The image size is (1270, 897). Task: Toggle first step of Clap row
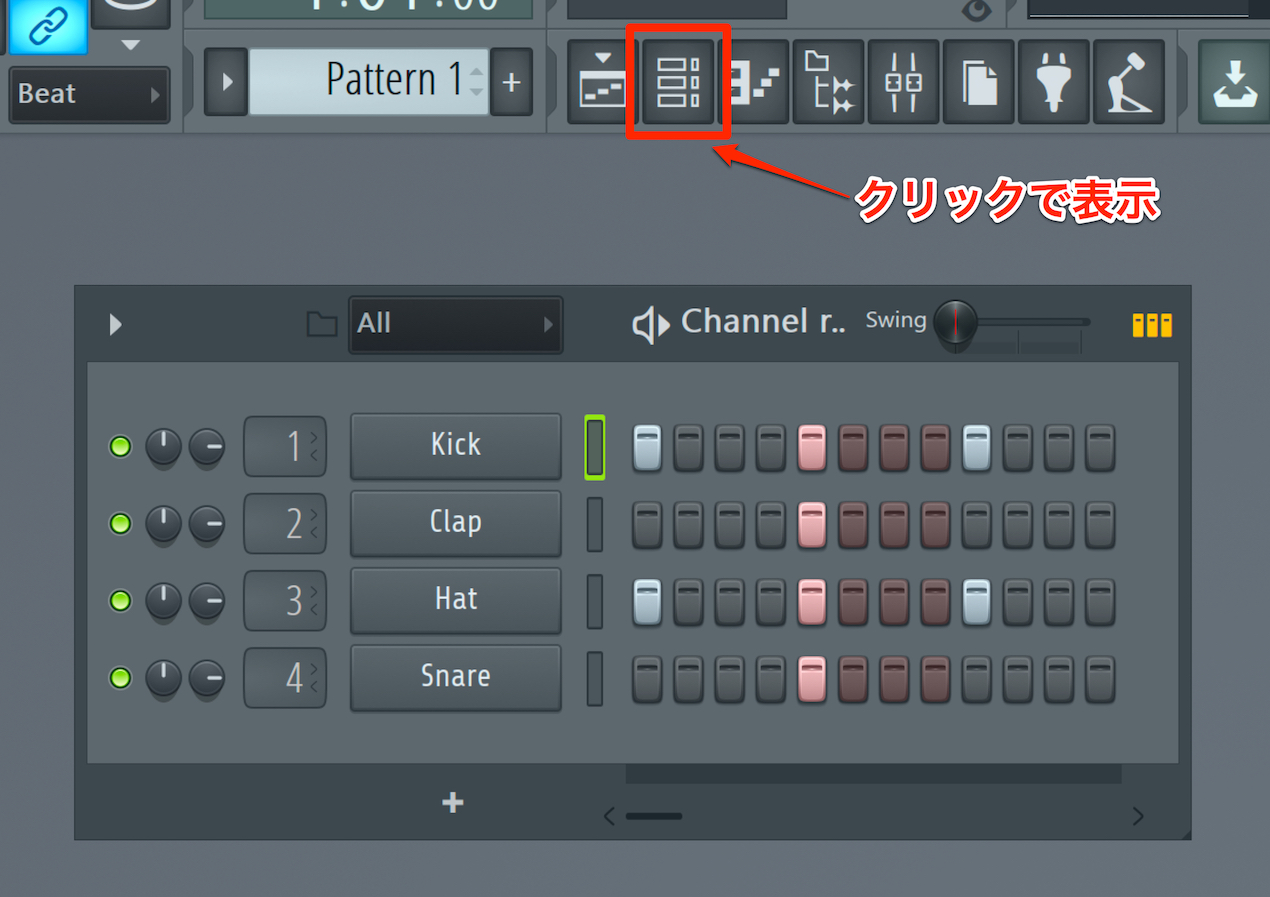coord(647,525)
